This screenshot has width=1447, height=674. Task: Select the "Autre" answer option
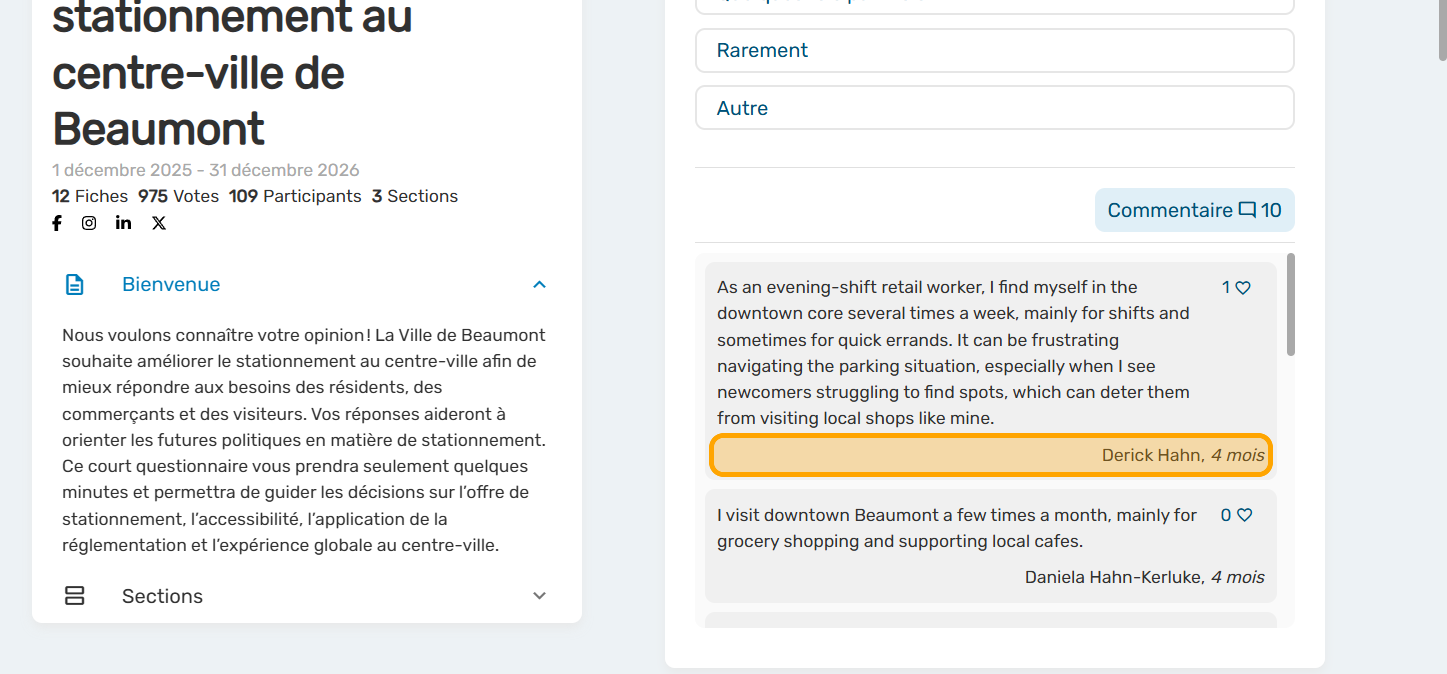994,108
